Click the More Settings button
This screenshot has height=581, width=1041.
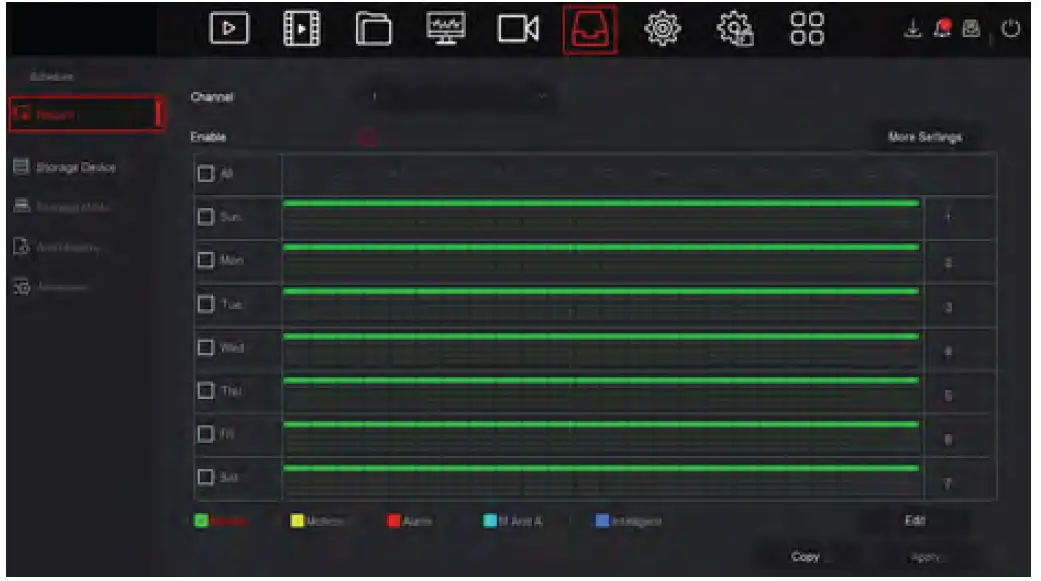click(924, 137)
